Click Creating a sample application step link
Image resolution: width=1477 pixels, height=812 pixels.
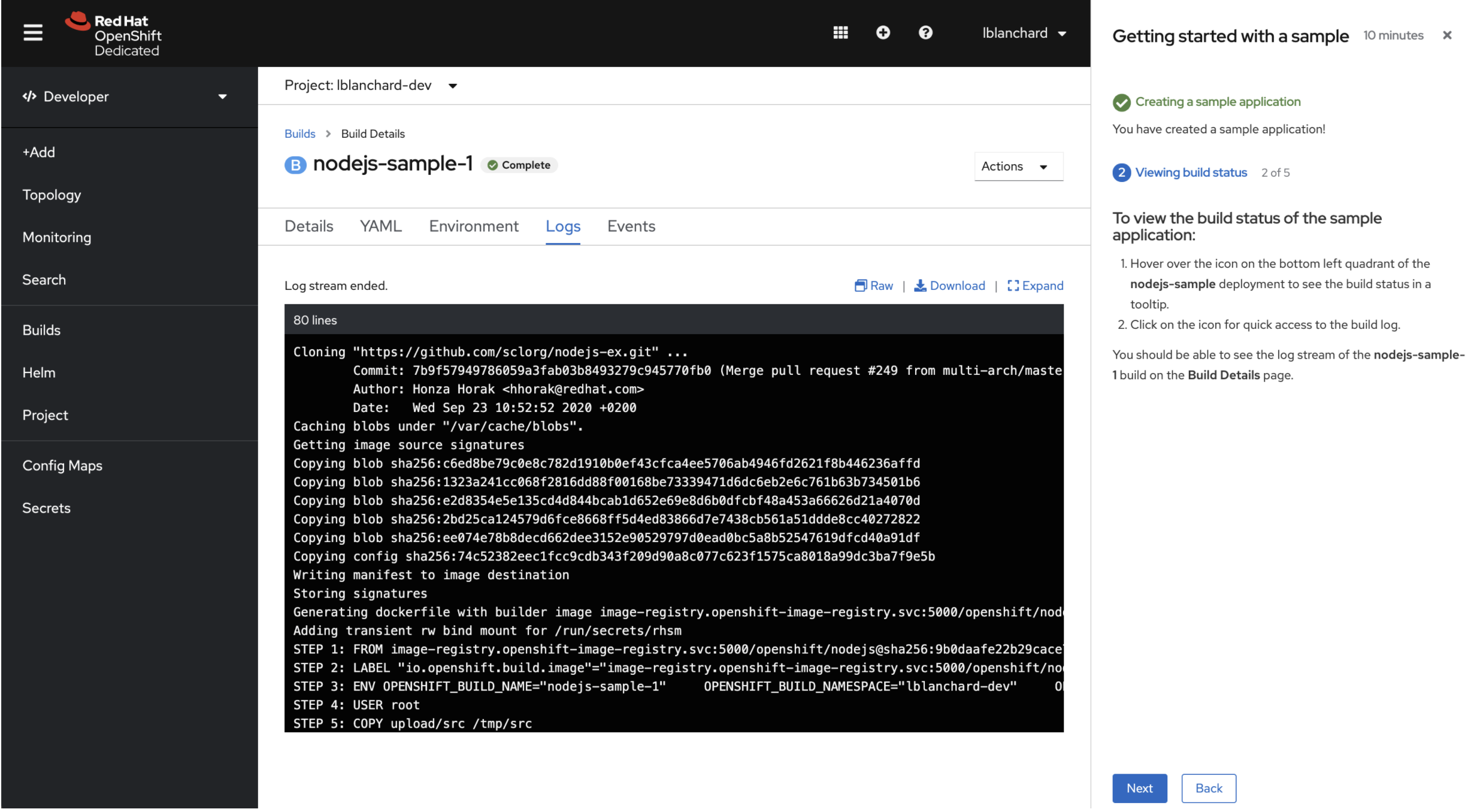tap(1218, 102)
